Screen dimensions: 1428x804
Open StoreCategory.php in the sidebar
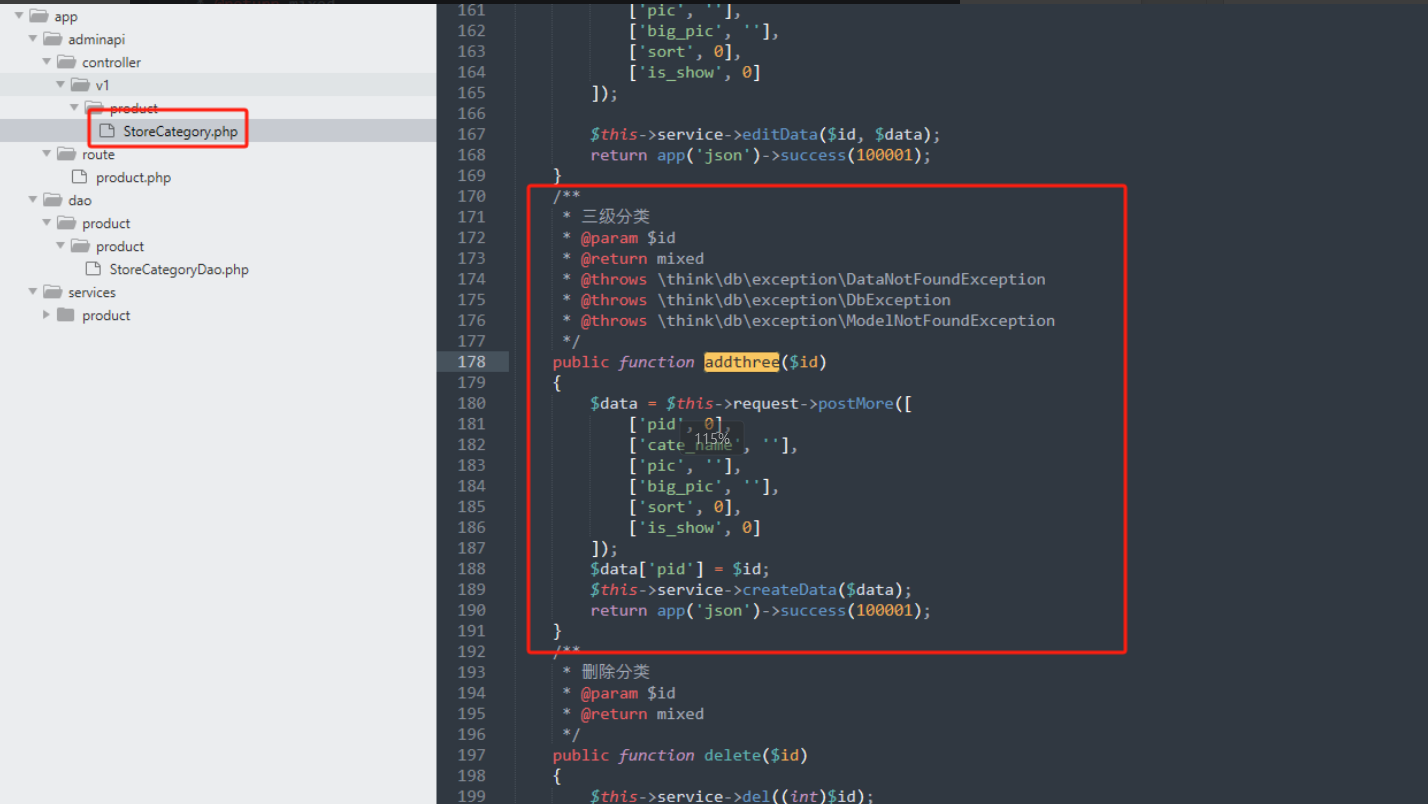pos(180,131)
